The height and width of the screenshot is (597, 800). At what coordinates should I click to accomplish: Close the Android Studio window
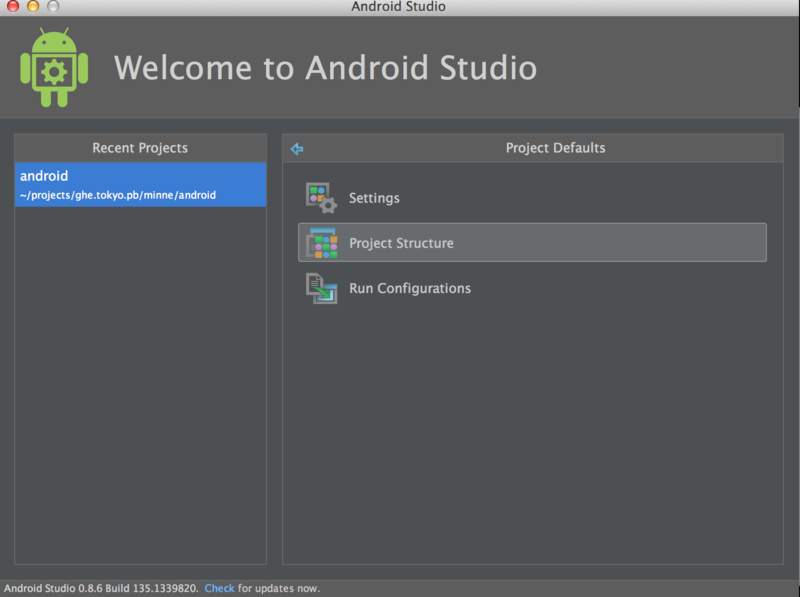13,6
